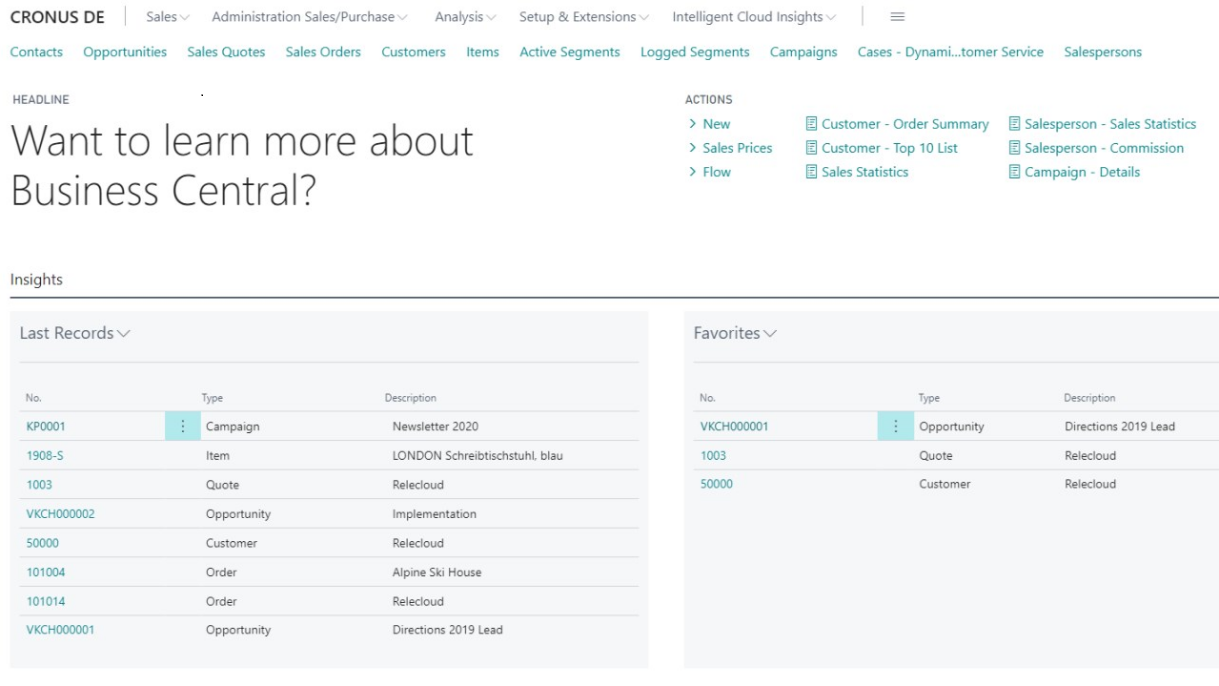Image resolution: width=1219 pixels, height=686 pixels.
Task: Open the Salesperson - Commission report
Action: click(x=1103, y=148)
